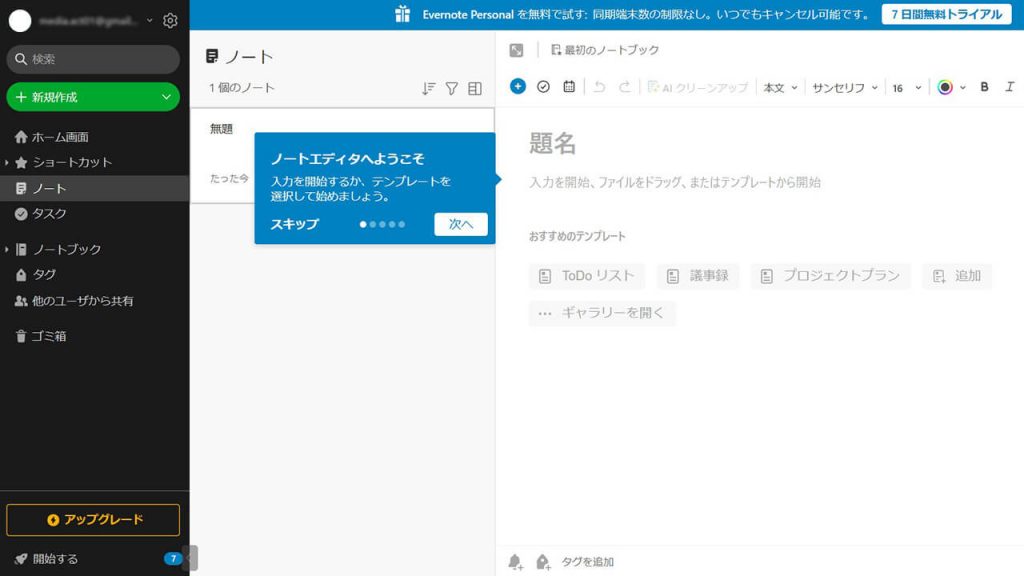This screenshot has height=576, width=1024.
Task: Click the アップグレード button
Action: (93, 520)
